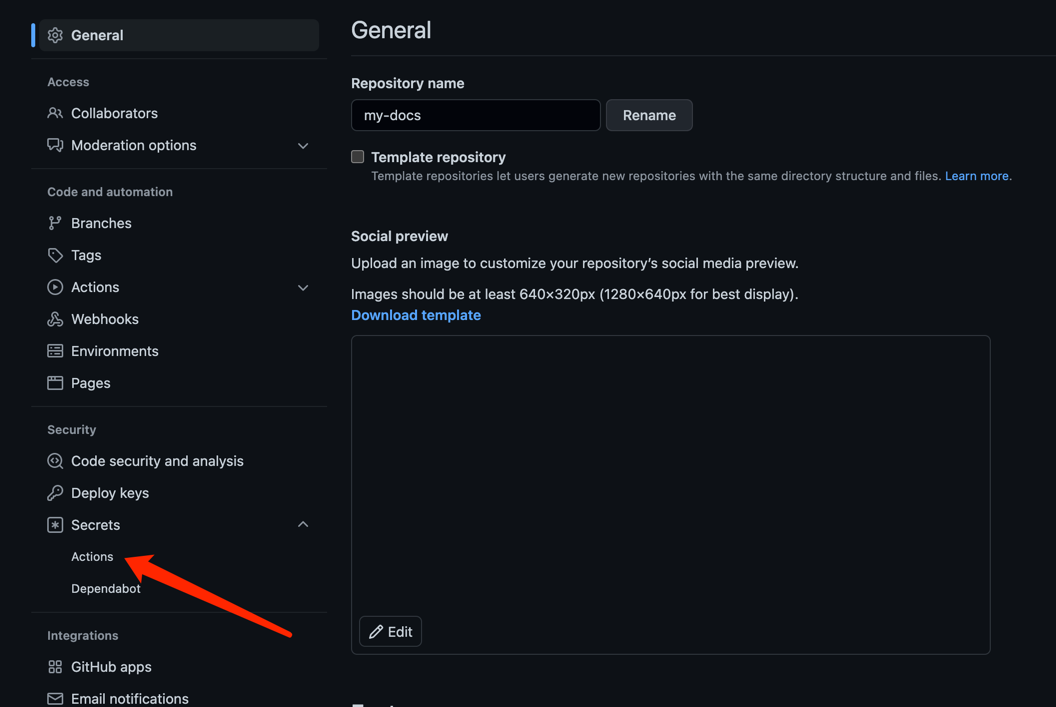
Task: Click the GitHub apps grid icon
Action: pos(55,667)
